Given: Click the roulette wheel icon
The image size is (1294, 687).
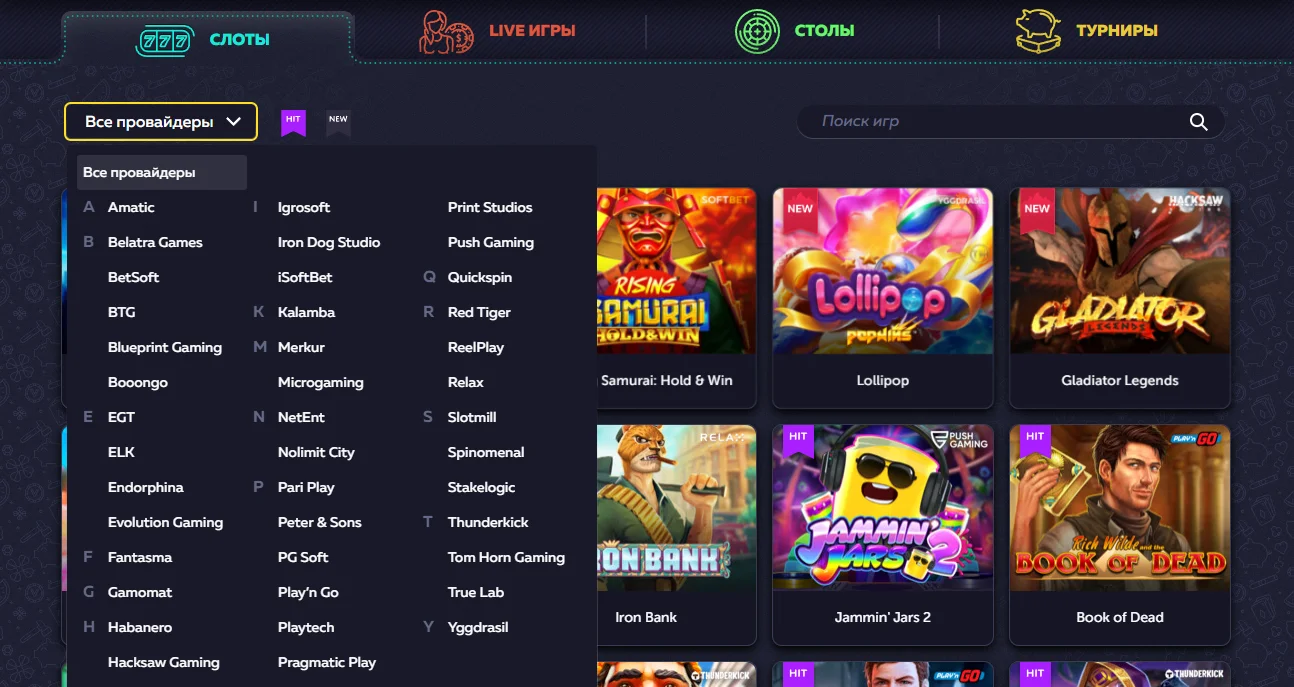Looking at the screenshot, I should coord(757,31).
